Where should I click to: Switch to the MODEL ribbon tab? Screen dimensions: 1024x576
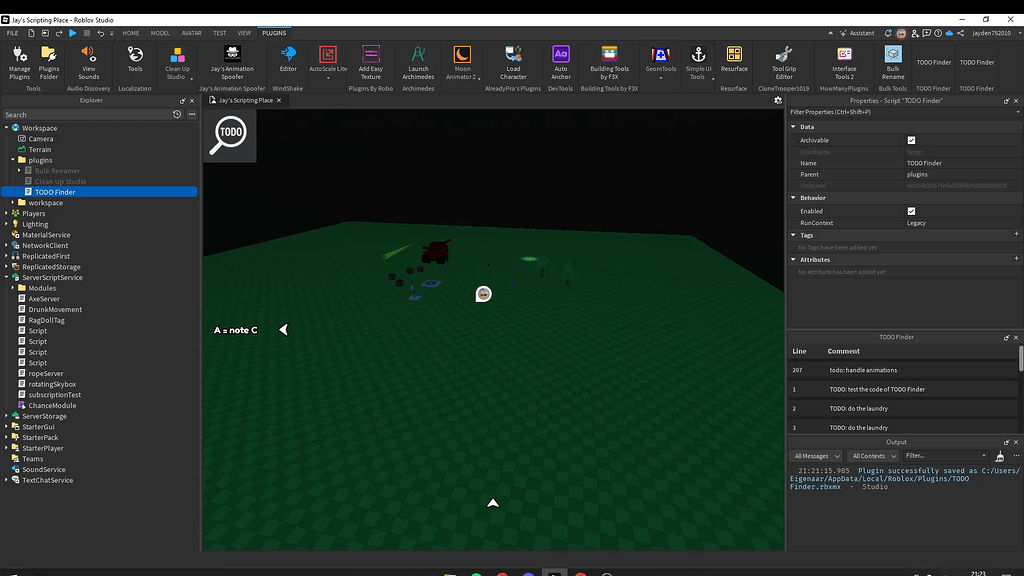160,32
